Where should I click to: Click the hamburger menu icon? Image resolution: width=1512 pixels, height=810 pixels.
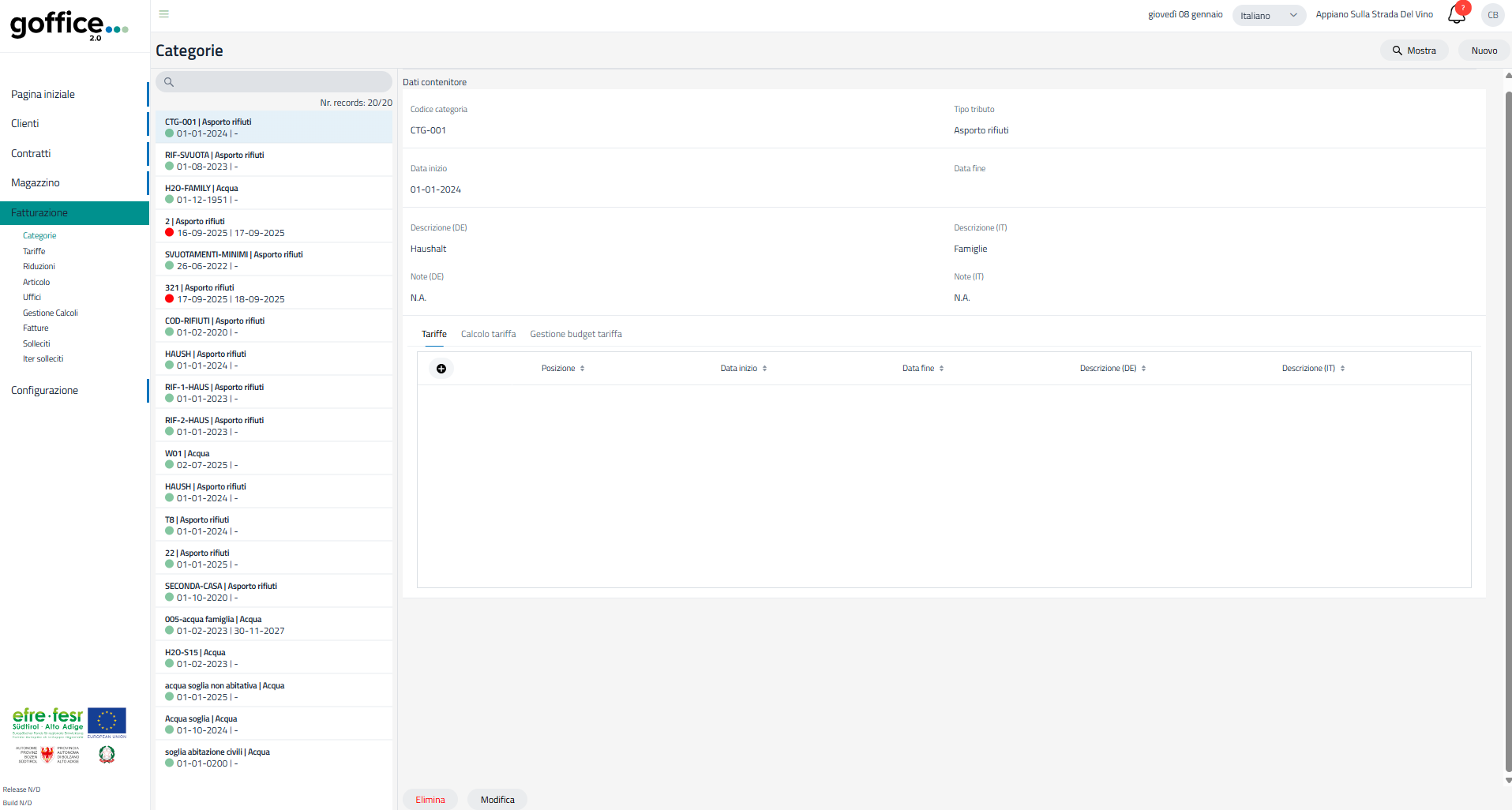coord(164,14)
